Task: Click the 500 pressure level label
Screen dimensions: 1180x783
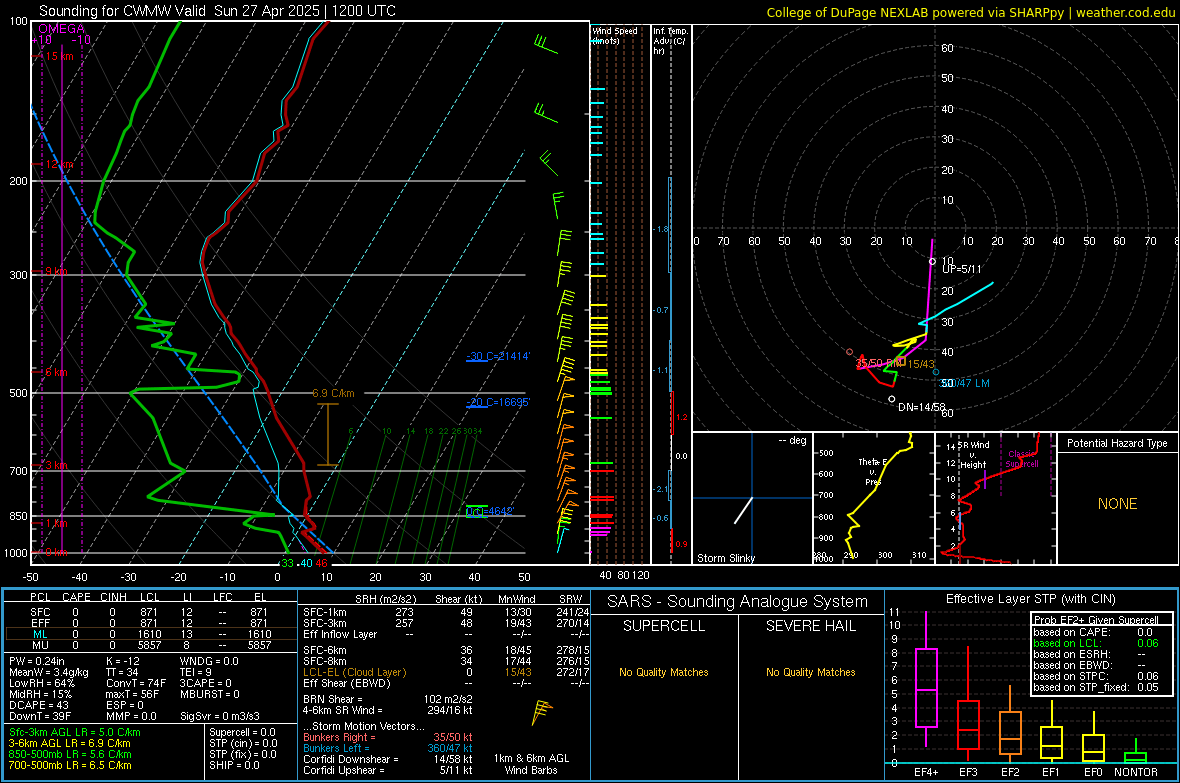Action: coord(18,393)
